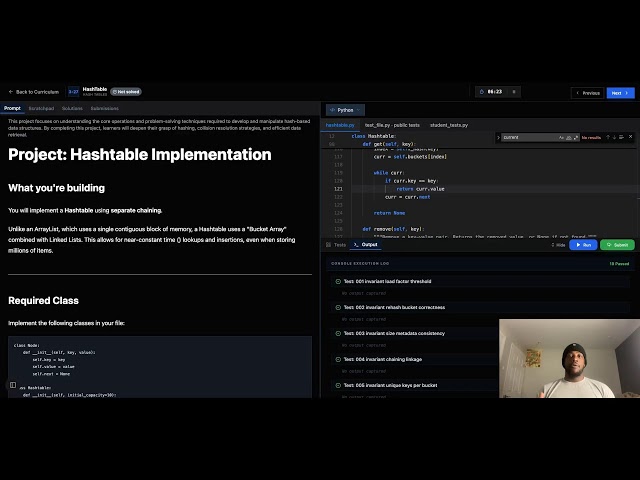This screenshot has width=640, height=480.
Task: Click the passed count in console log
Action: [x=619, y=264]
